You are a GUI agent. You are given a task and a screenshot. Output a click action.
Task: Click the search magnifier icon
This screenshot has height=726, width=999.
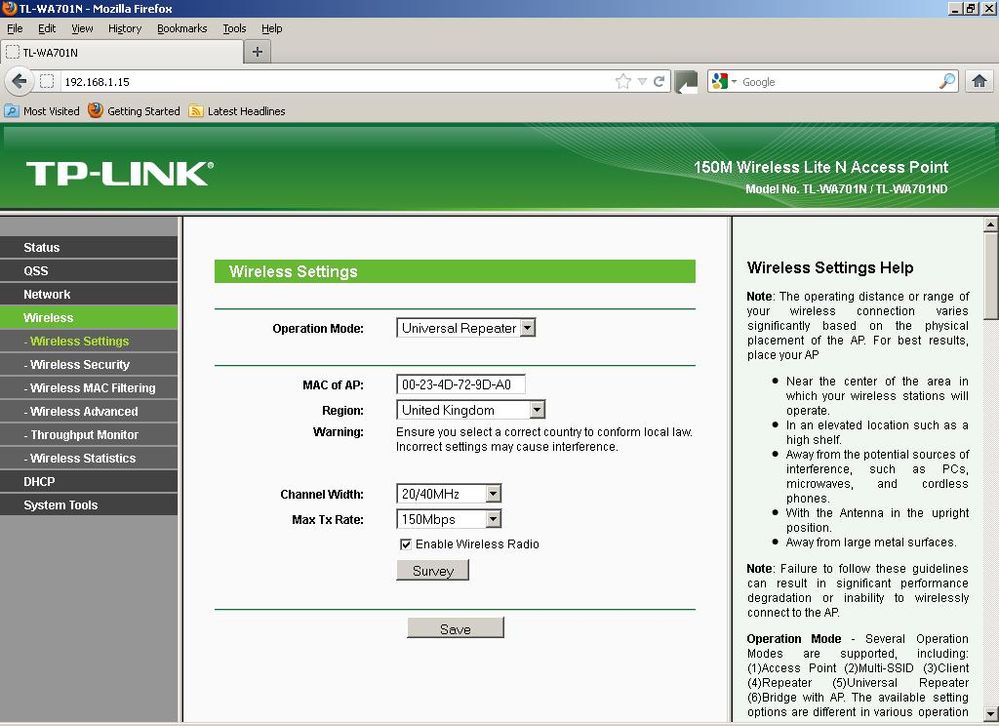[x=947, y=81]
